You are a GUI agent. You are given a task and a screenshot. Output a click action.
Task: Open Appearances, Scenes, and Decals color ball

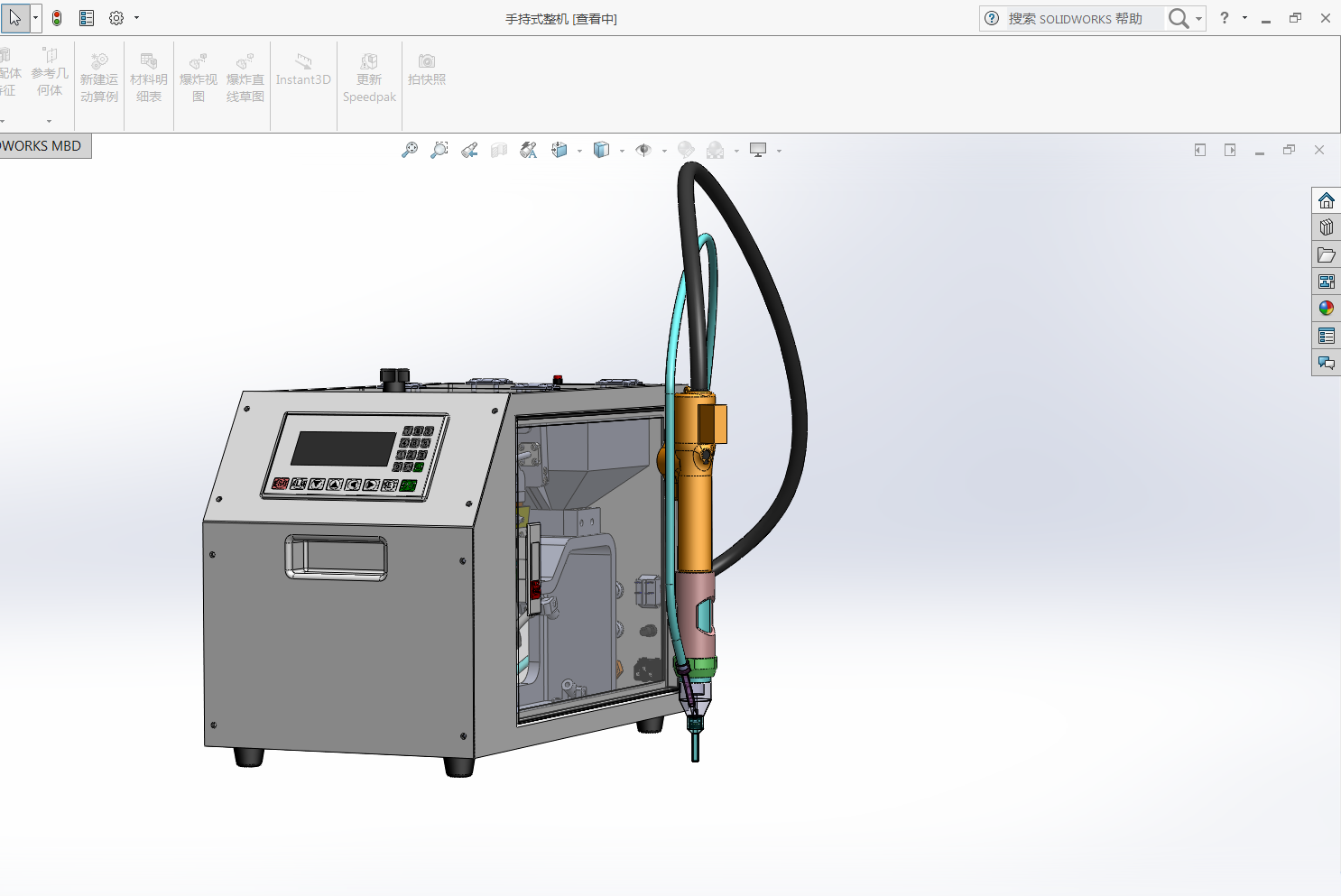(x=1326, y=309)
